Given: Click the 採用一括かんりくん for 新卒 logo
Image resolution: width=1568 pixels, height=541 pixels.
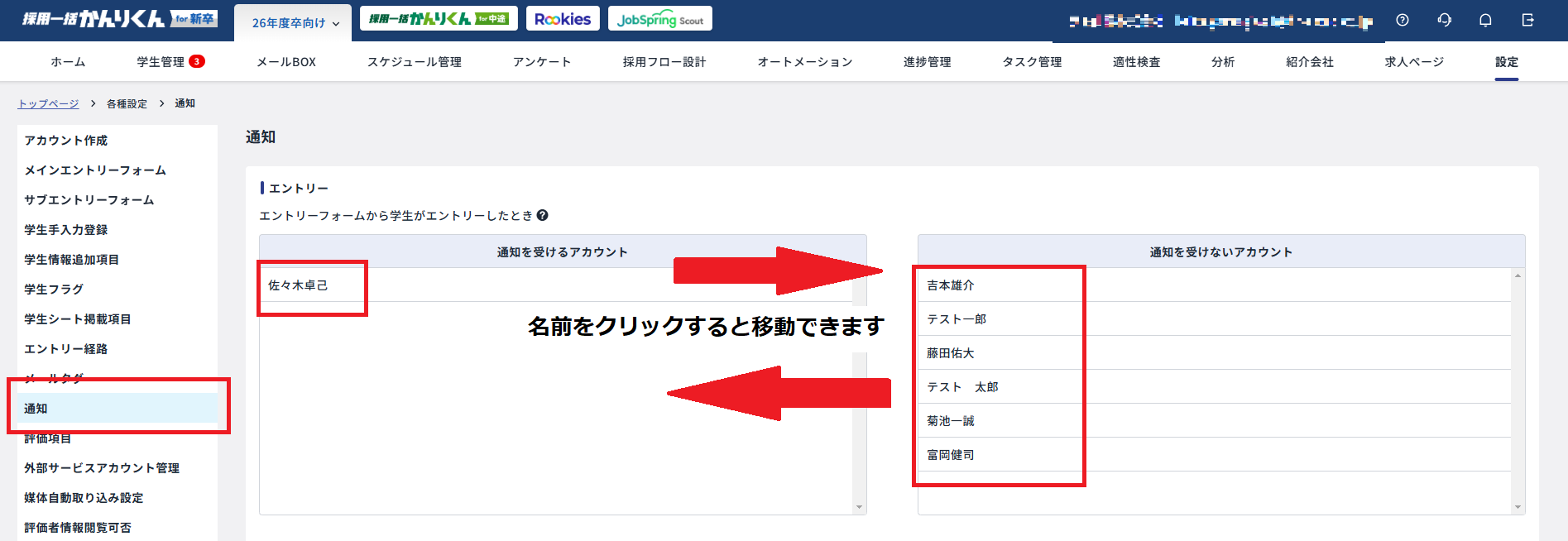Looking at the screenshot, I should coord(119,19).
